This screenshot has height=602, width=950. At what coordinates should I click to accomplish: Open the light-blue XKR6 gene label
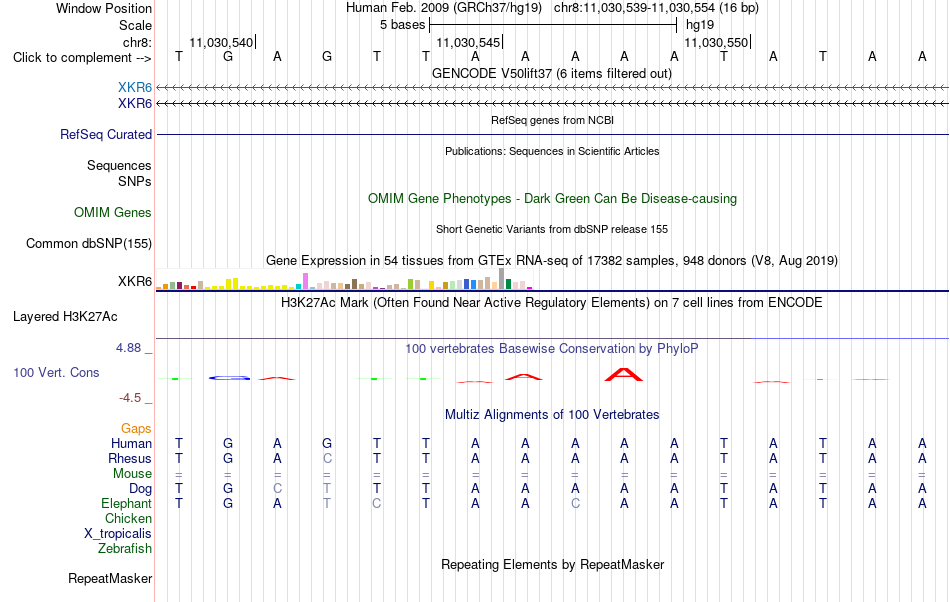135,88
